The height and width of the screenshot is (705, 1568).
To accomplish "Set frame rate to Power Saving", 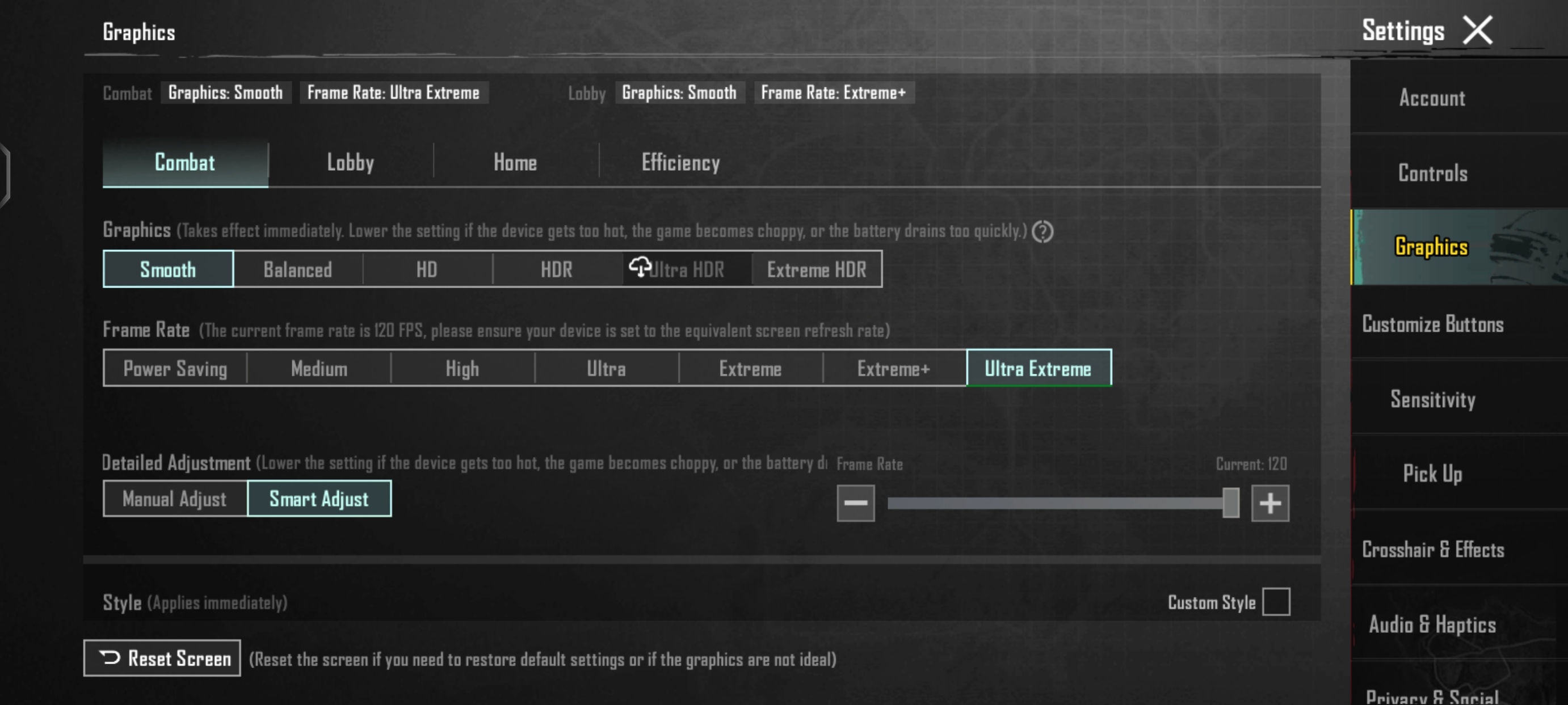I will pyautogui.click(x=175, y=368).
